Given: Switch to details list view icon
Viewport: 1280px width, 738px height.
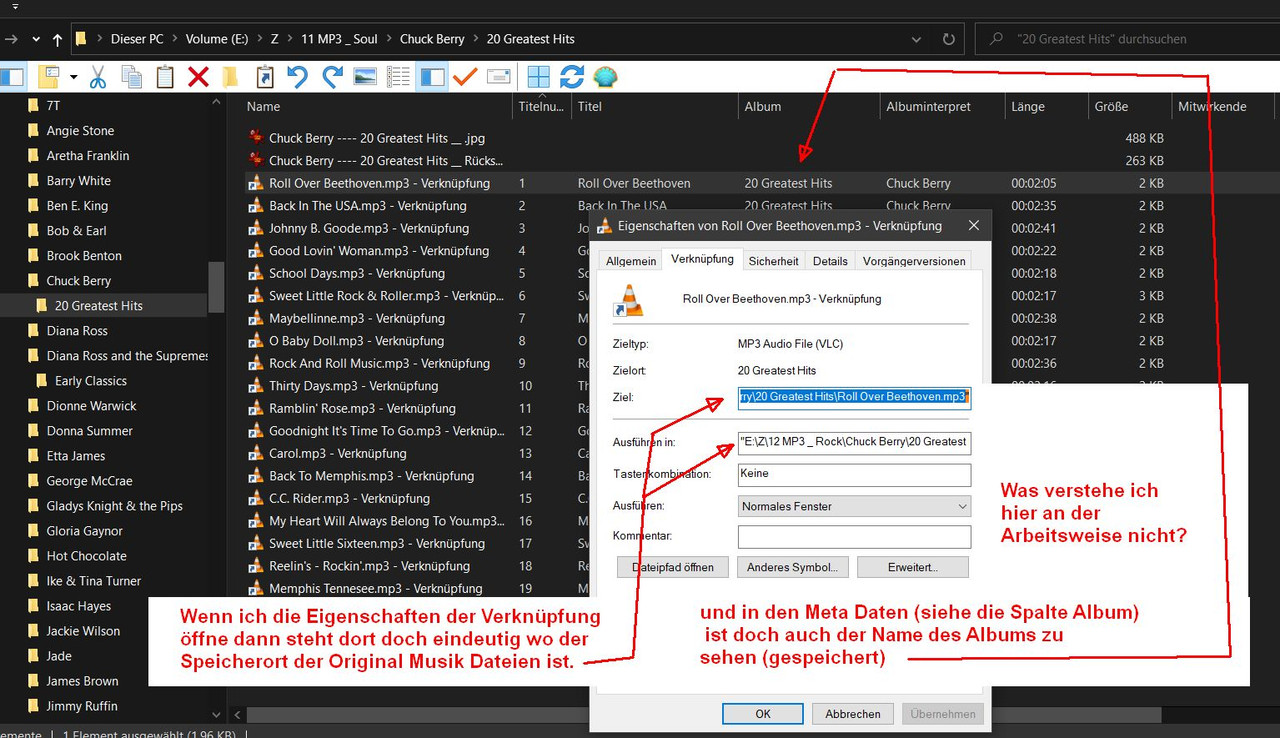Looking at the screenshot, I should (399, 77).
